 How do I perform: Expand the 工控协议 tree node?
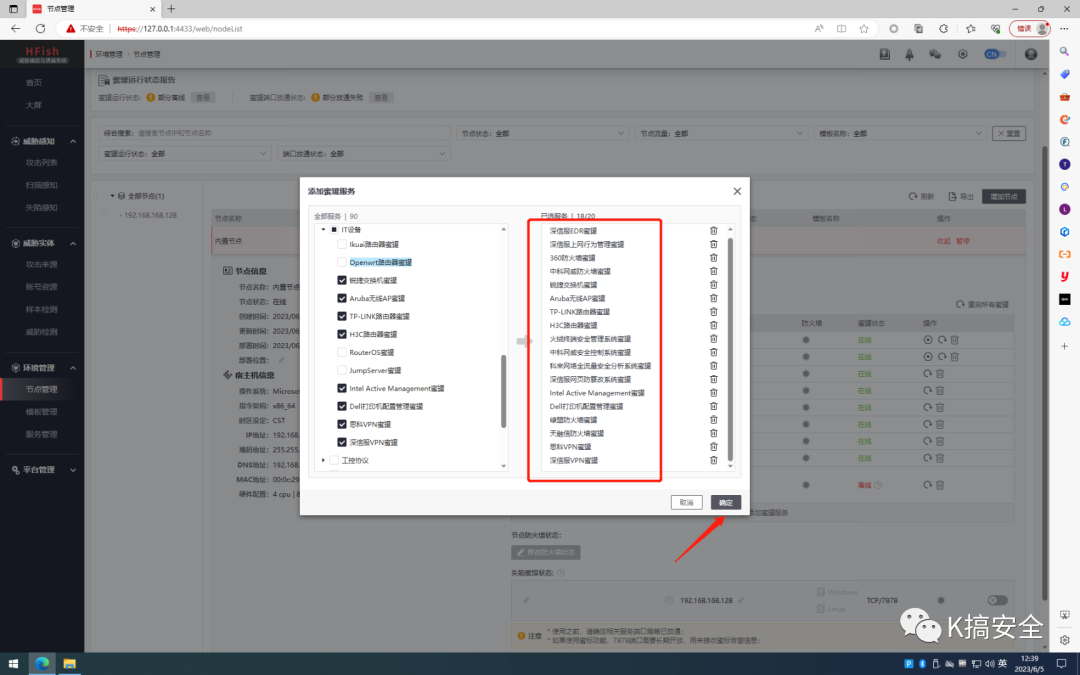coord(323,460)
